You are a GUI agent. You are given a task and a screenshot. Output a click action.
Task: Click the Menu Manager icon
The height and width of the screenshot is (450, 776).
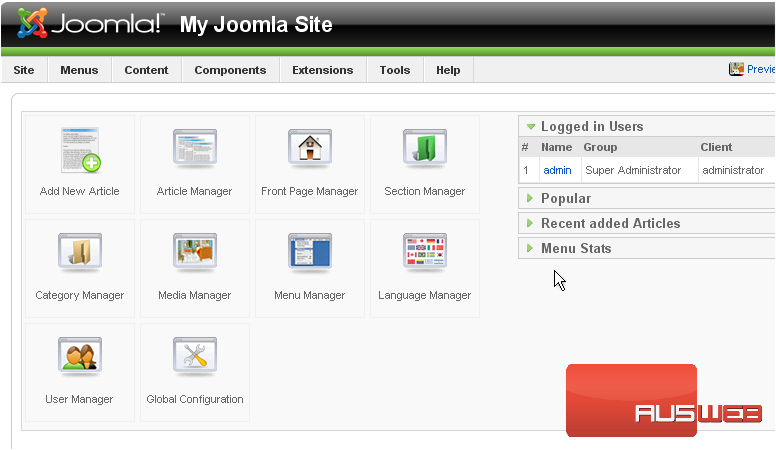[x=309, y=254]
